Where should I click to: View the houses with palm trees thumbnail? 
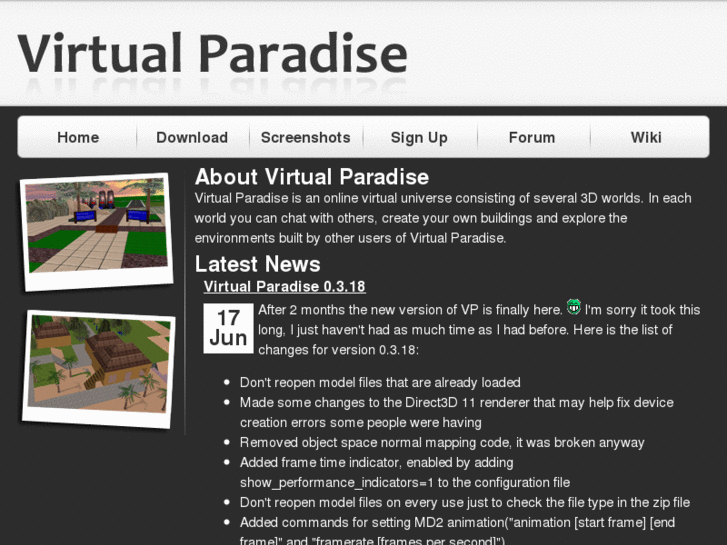[x=99, y=369]
